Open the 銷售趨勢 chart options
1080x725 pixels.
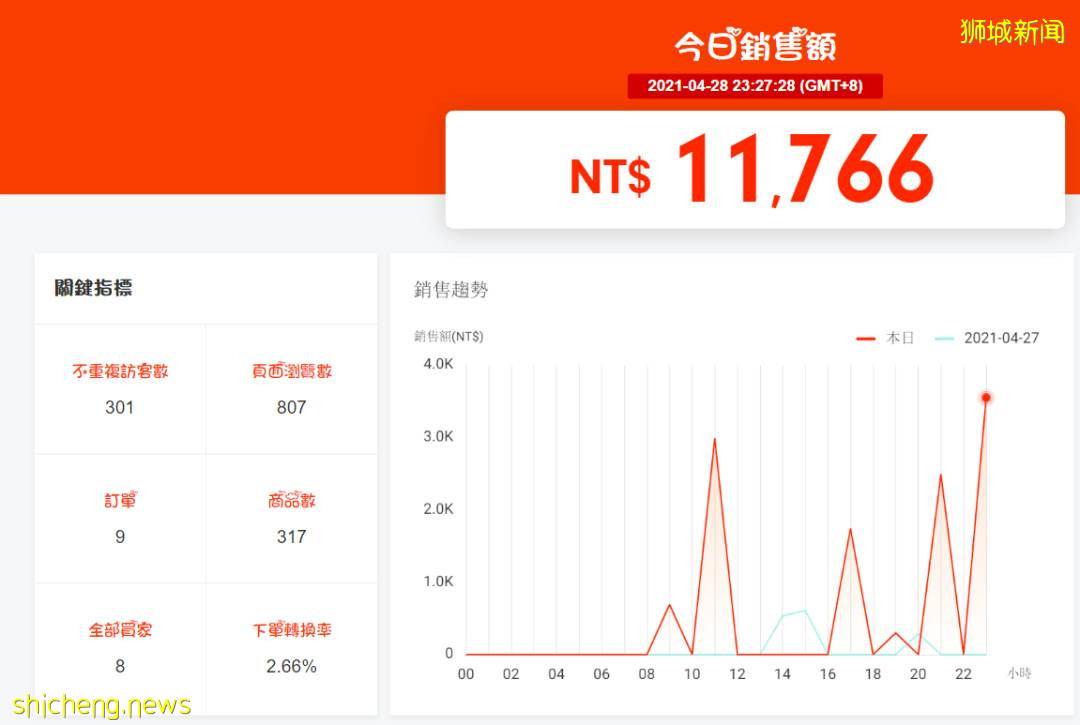pos(452,291)
